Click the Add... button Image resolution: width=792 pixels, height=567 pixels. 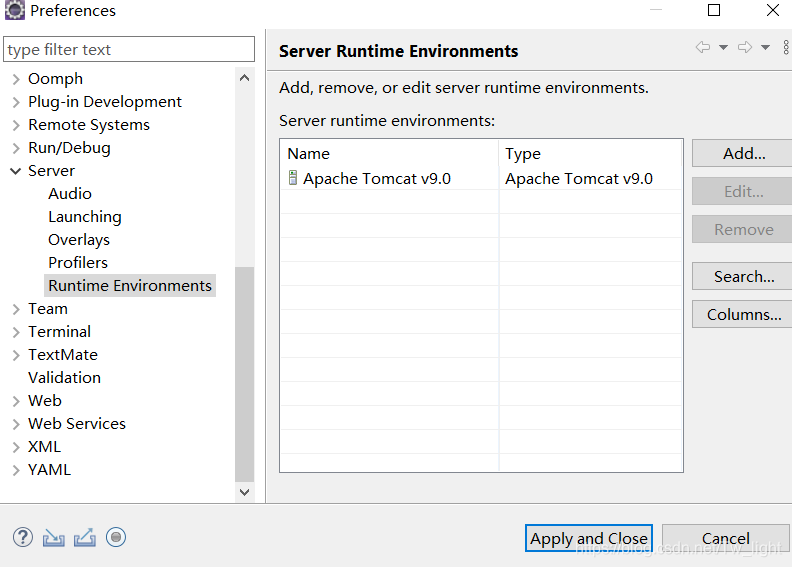point(744,153)
